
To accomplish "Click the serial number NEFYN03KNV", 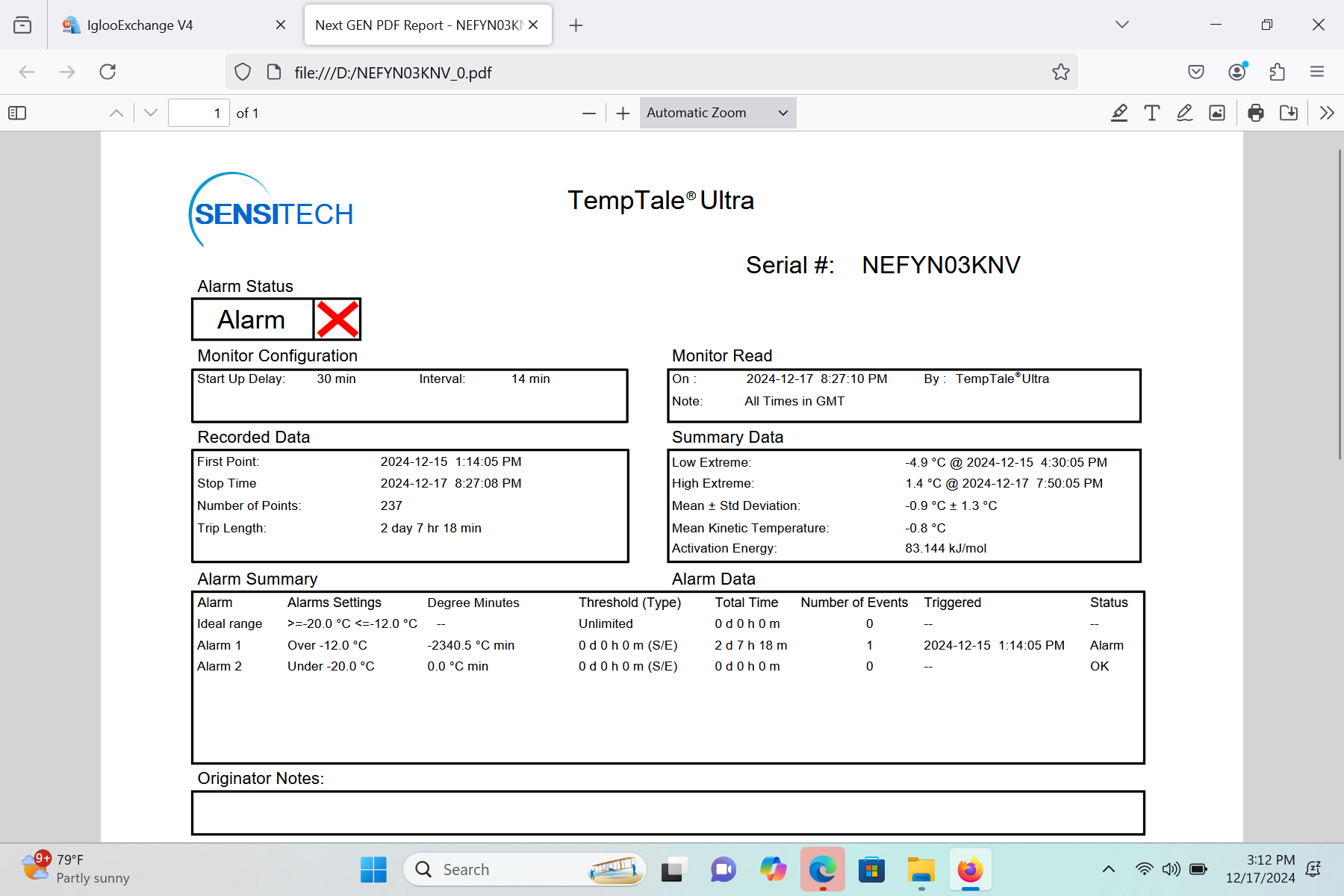I will tap(941, 265).
